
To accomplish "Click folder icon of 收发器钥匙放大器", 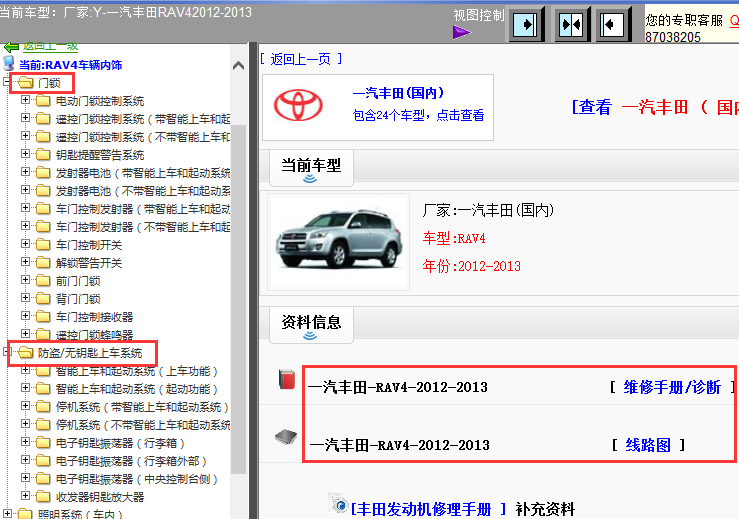I will click(x=43, y=497).
